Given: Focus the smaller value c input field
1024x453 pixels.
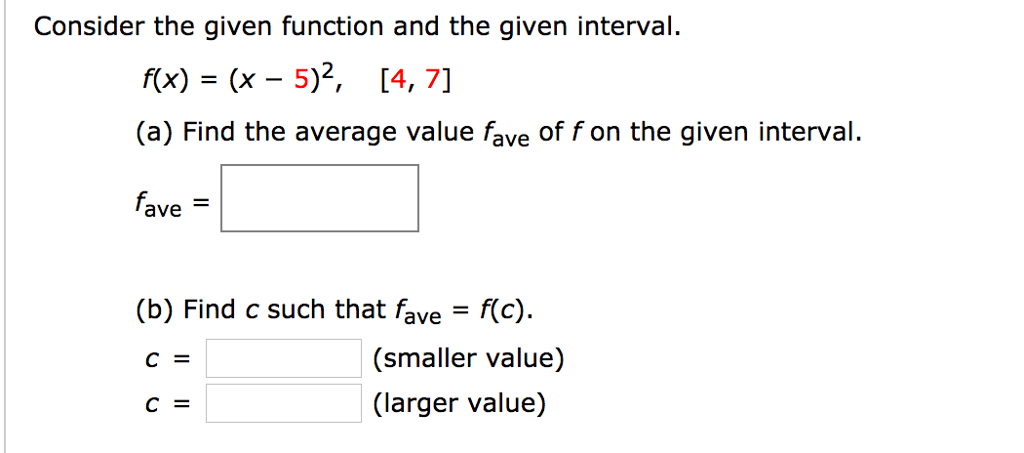Looking at the screenshot, I should [x=283, y=358].
